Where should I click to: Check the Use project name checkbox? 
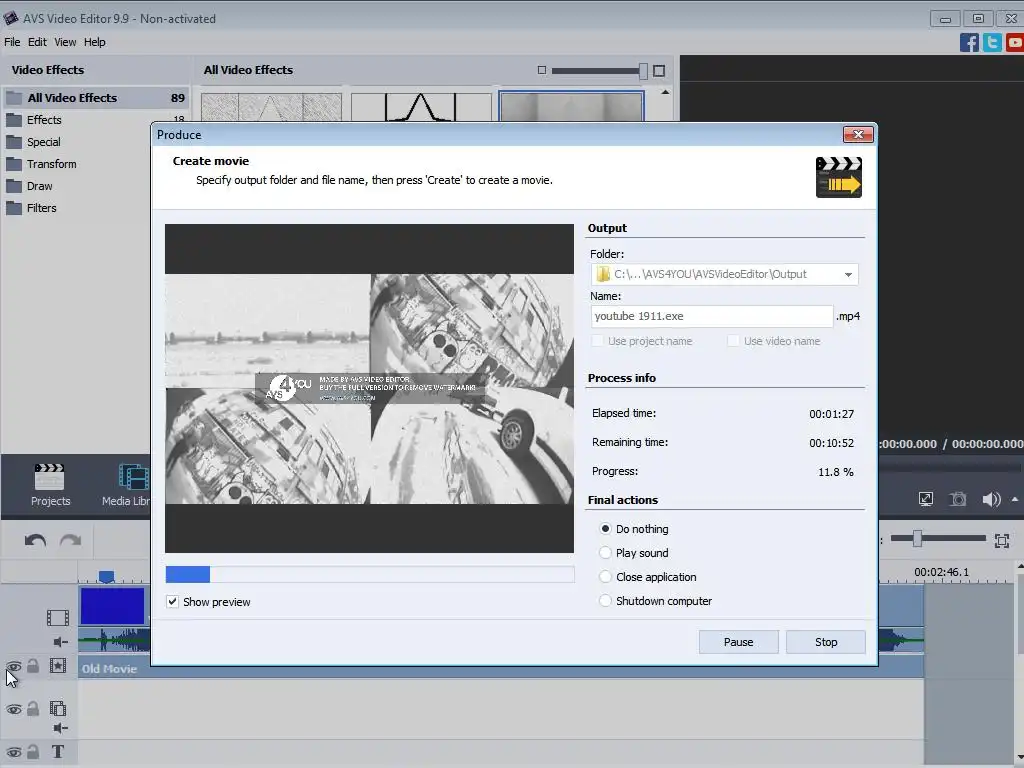click(598, 341)
